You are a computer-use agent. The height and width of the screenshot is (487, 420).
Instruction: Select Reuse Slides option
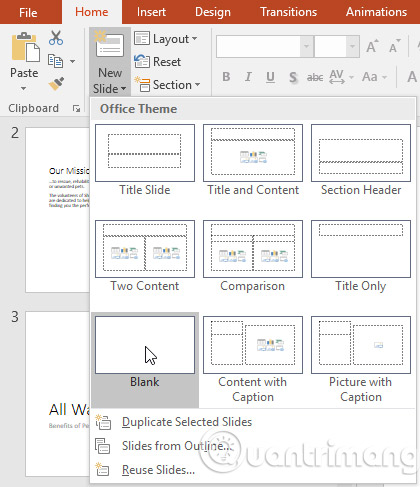[x=158, y=470]
